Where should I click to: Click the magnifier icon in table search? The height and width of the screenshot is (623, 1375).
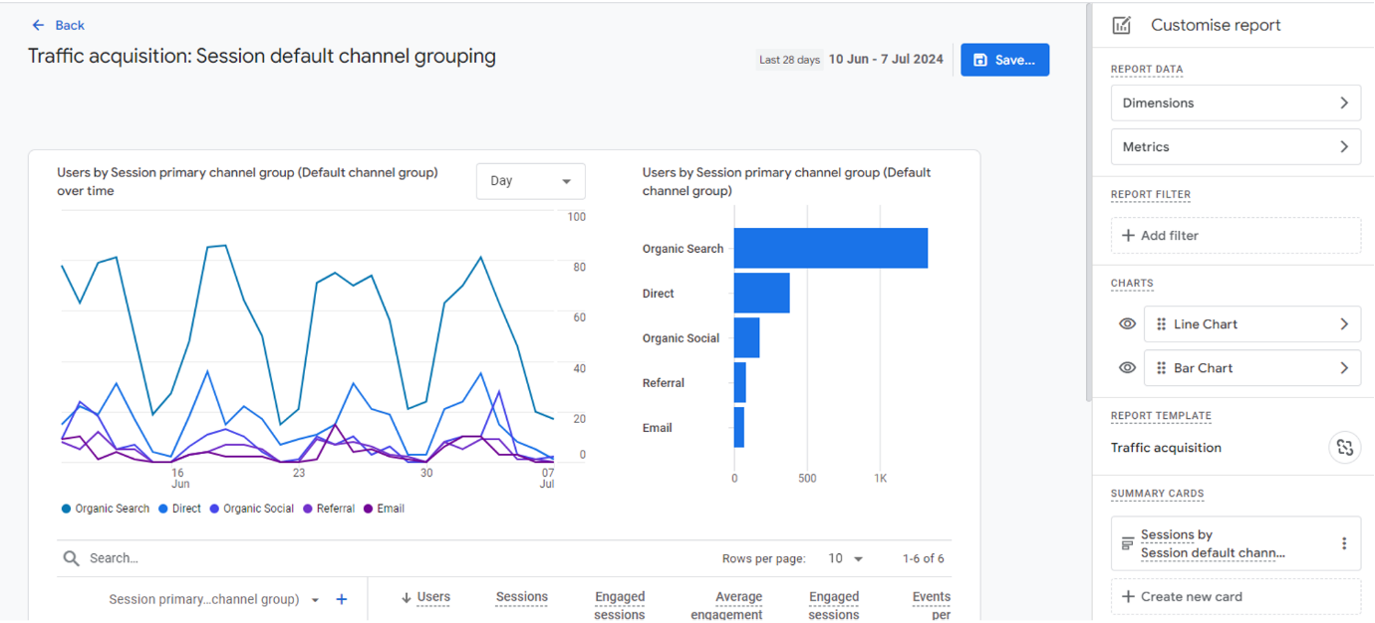point(71,558)
